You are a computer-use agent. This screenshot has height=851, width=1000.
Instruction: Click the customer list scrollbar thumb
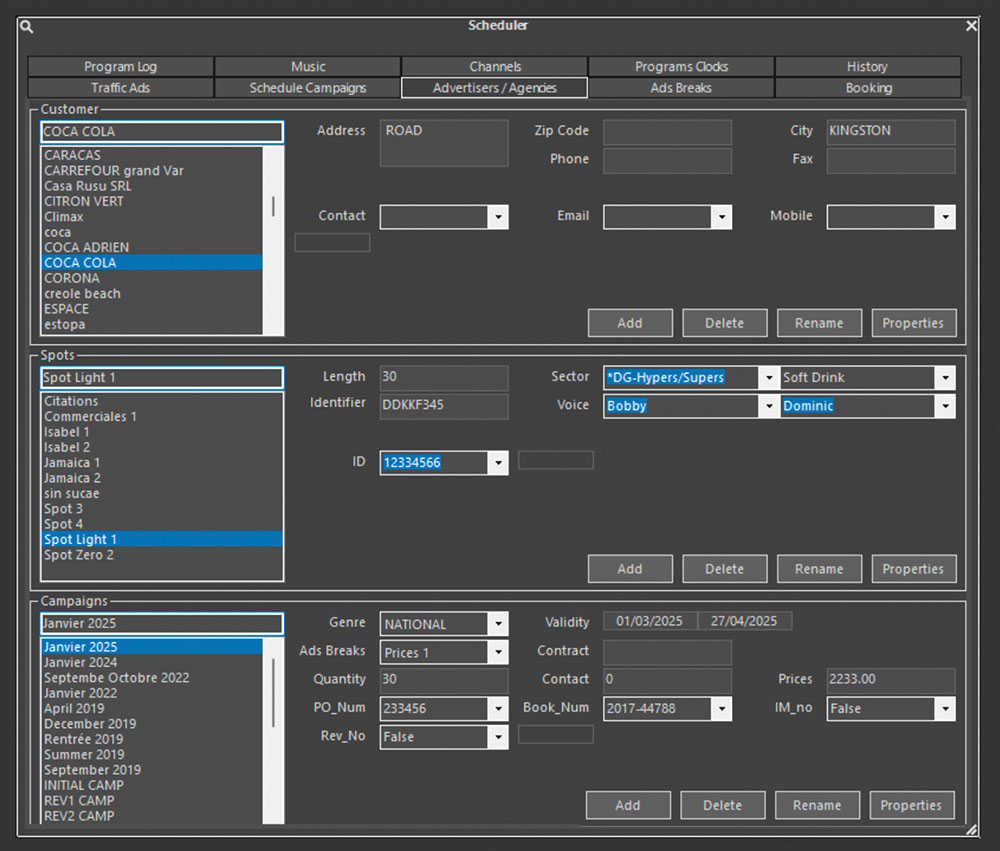273,206
